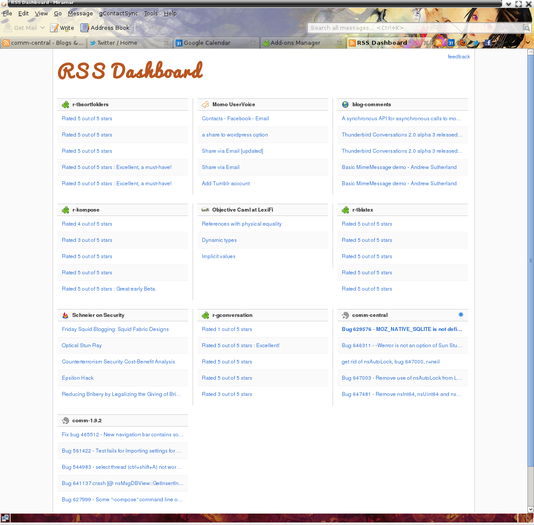534x525 pixels.
Task: Click the Write compose icon
Action: point(54,28)
